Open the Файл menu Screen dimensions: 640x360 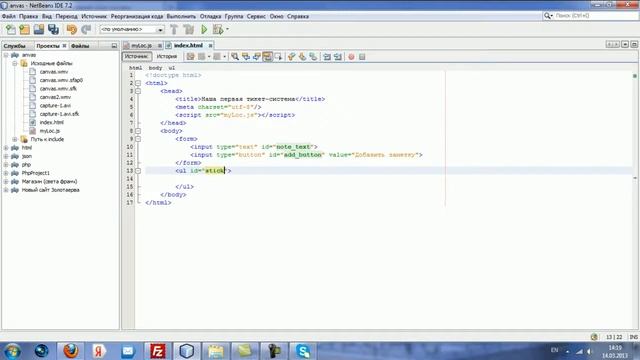coord(9,16)
